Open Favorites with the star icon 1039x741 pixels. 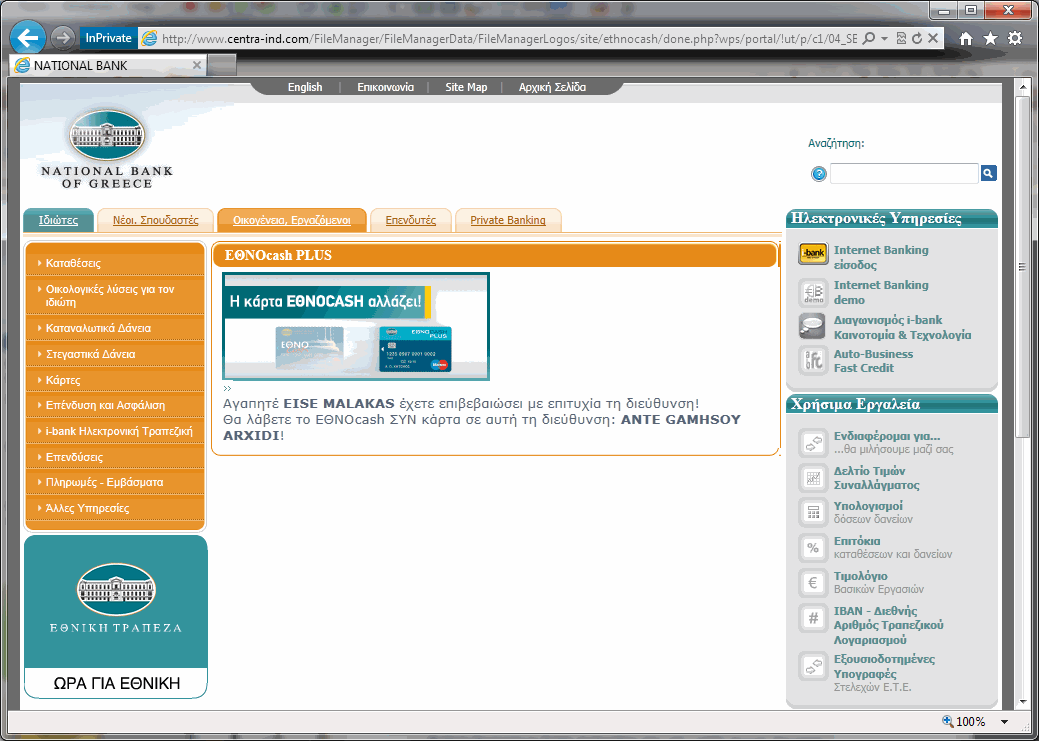pyautogui.click(x=991, y=38)
